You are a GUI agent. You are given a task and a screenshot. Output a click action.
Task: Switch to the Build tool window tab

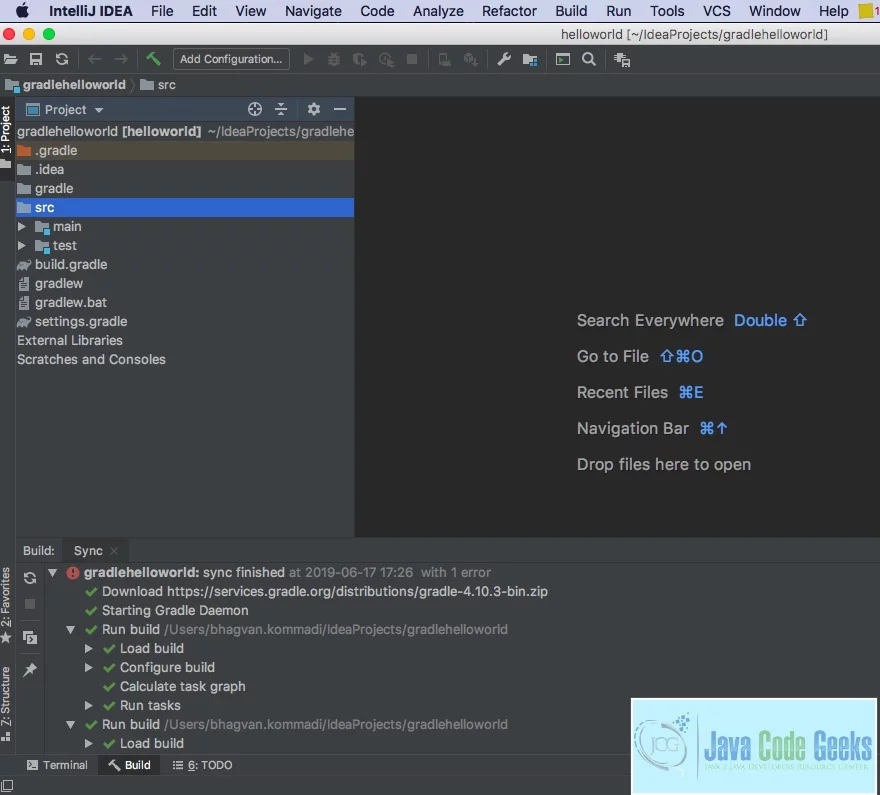click(x=129, y=765)
